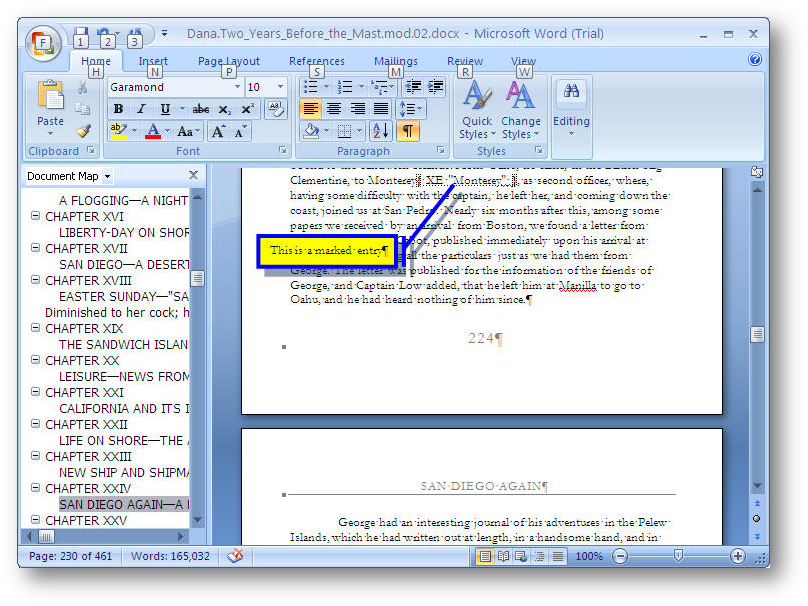This screenshot has width=808, height=606.
Task: Grow font size
Action: (x=218, y=131)
